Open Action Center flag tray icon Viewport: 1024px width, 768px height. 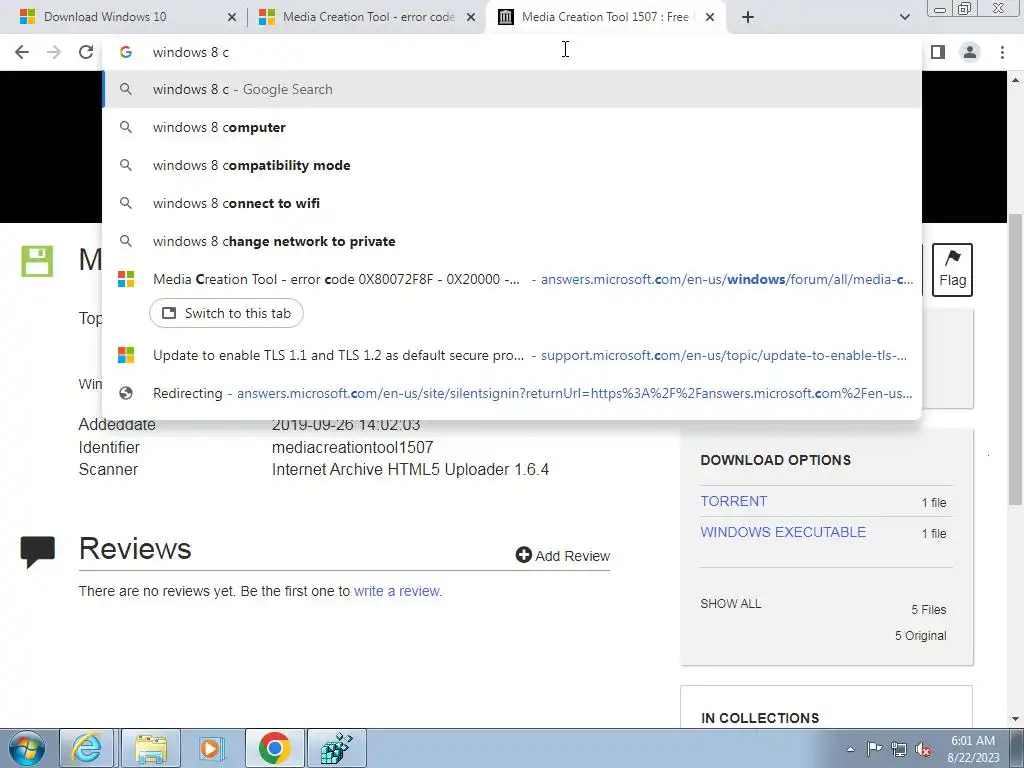click(x=874, y=749)
